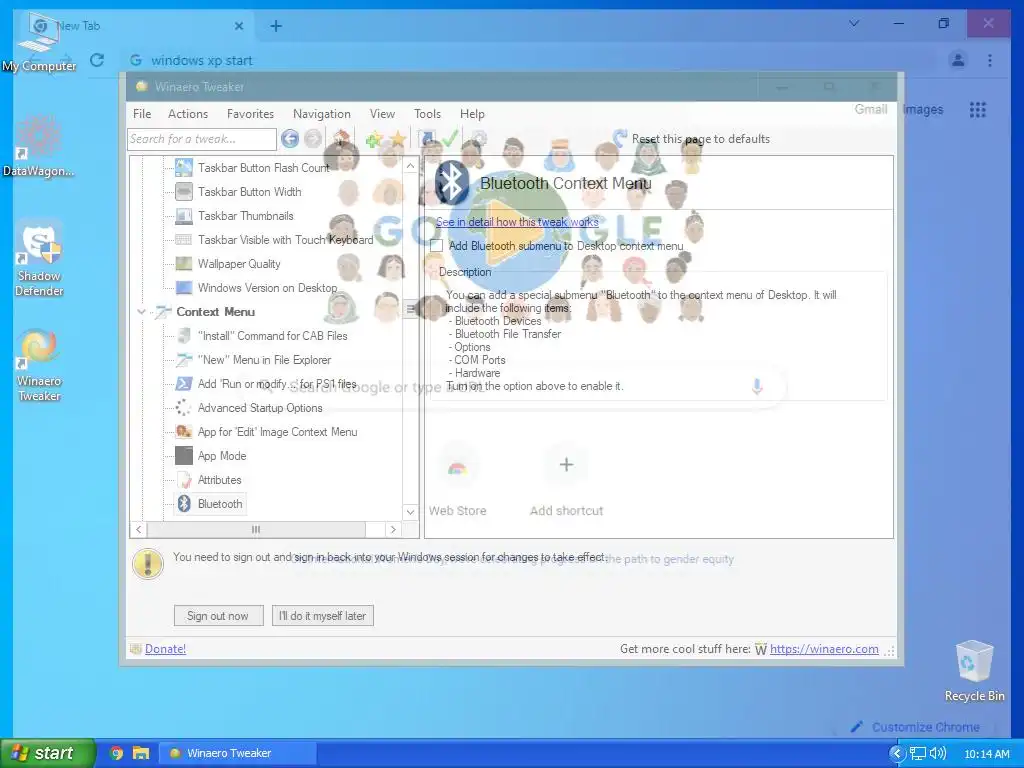Click Reset this page to defaults

click(692, 138)
